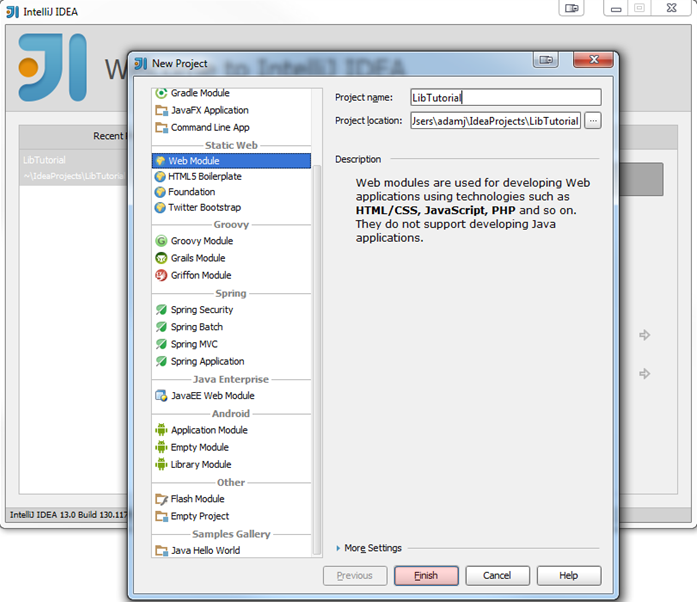The image size is (698, 602).
Task: Pick Twitter Bootstrap from the list
Action: (x=231, y=207)
